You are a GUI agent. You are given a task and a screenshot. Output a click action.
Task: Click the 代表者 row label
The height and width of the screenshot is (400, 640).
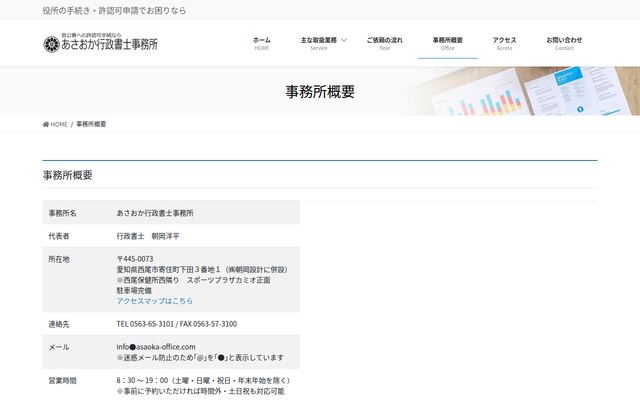click(x=59, y=236)
